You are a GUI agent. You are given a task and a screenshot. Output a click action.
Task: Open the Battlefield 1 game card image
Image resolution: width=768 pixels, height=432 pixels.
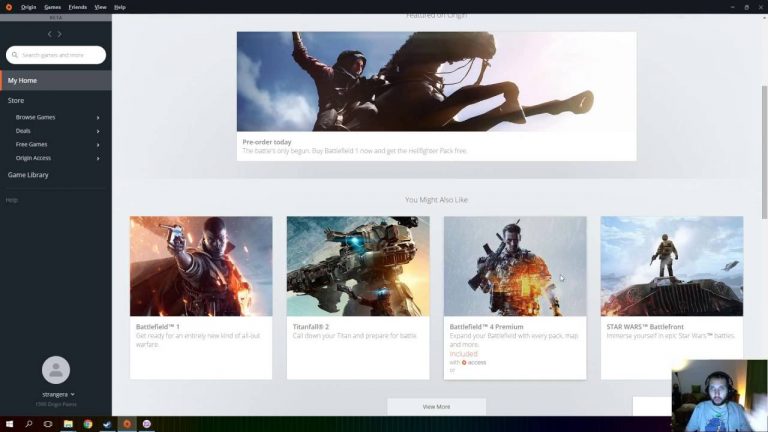pyautogui.click(x=201, y=266)
